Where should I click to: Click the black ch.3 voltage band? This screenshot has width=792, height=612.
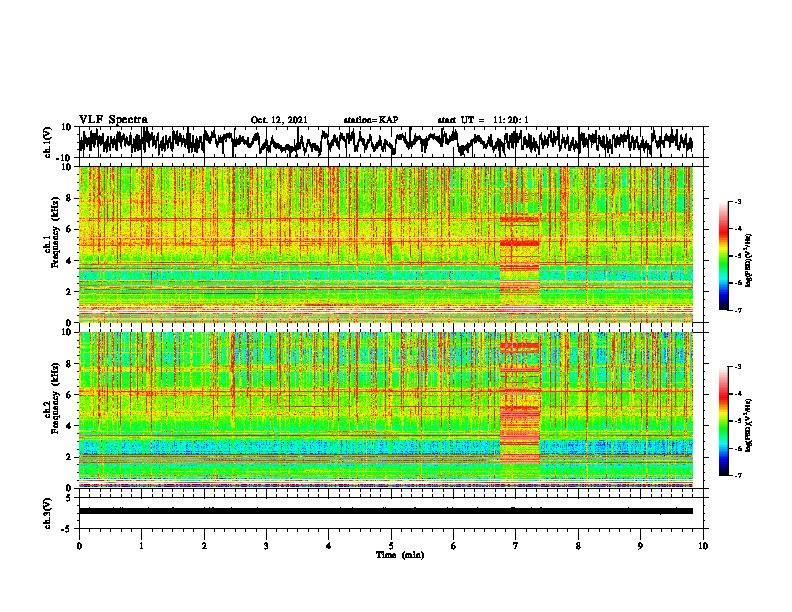coord(385,511)
